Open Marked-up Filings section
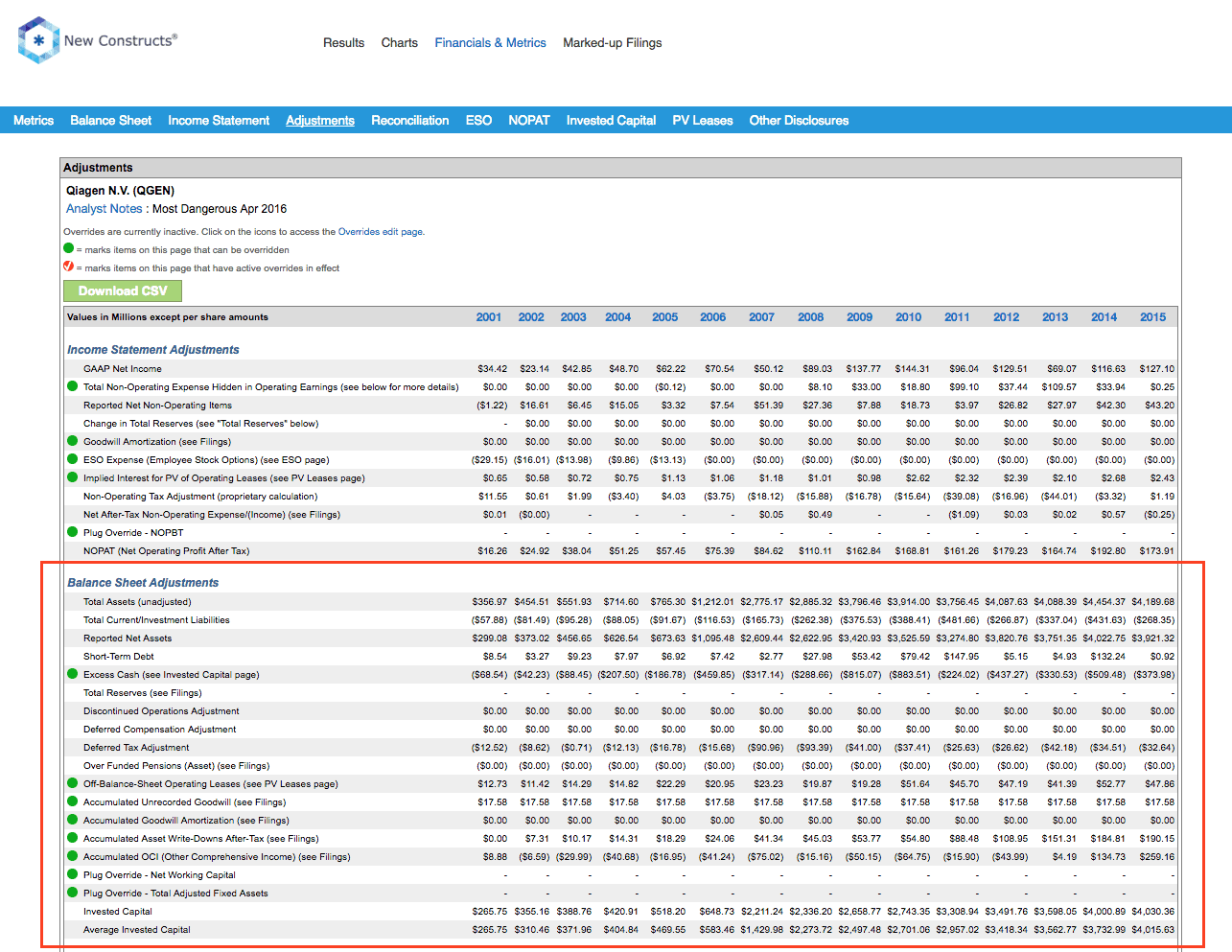Image resolution: width=1232 pixels, height=952 pixels. pos(612,43)
